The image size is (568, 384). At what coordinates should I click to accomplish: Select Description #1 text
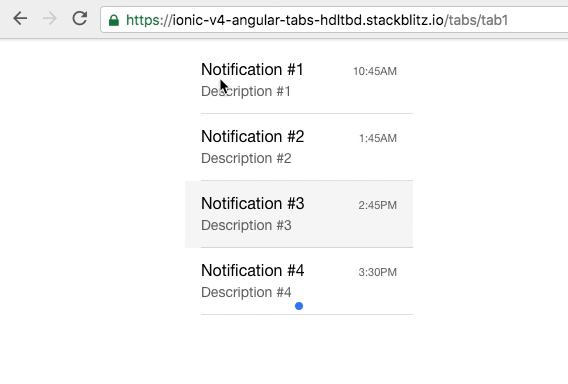(246, 91)
